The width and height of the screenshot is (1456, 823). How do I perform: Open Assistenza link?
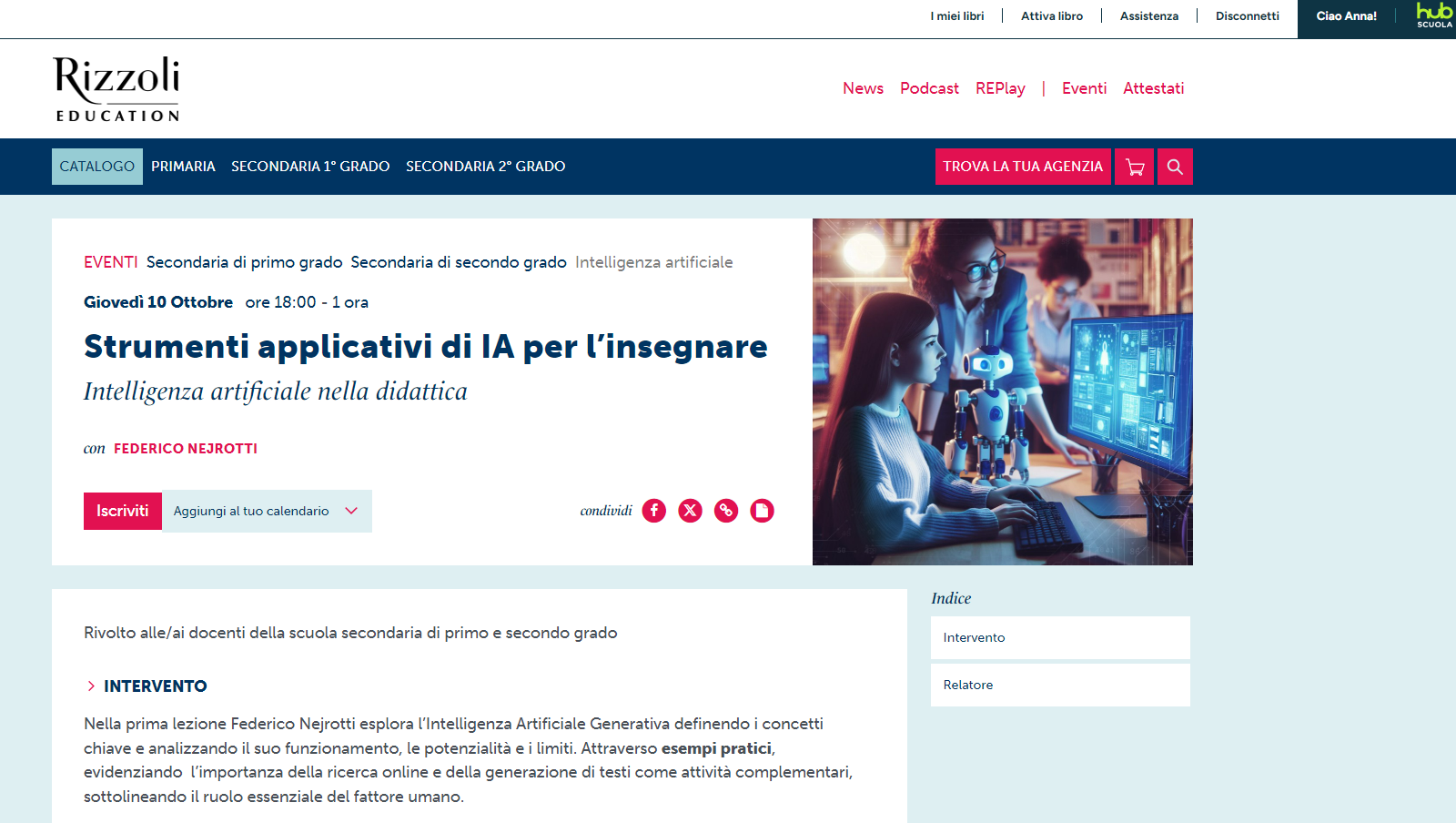[x=1149, y=15]
